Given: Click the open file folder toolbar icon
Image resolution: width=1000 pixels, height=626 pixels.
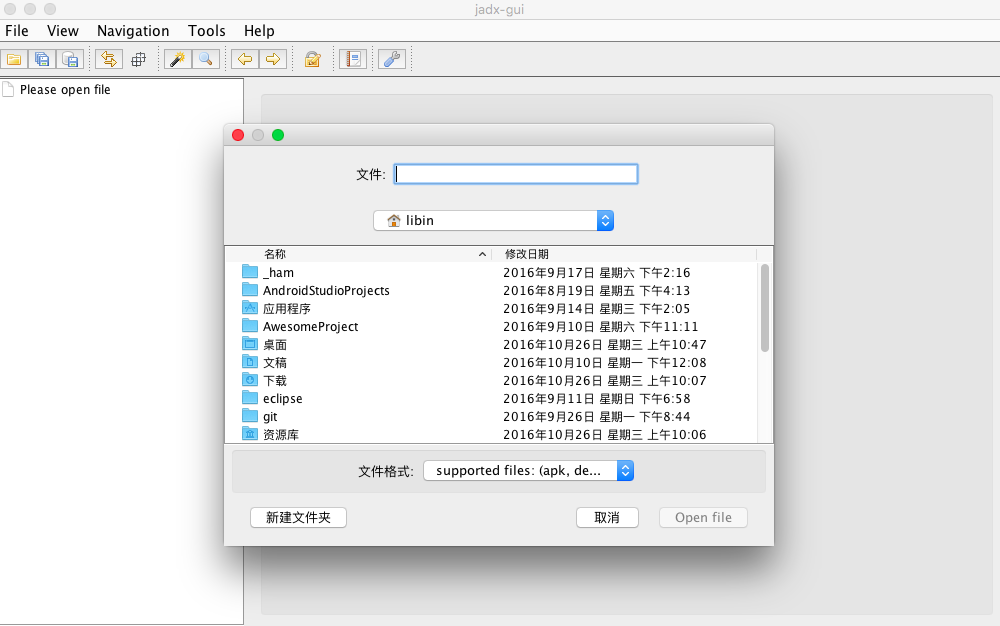Looking at the screenshot, I should coord(14,59).
